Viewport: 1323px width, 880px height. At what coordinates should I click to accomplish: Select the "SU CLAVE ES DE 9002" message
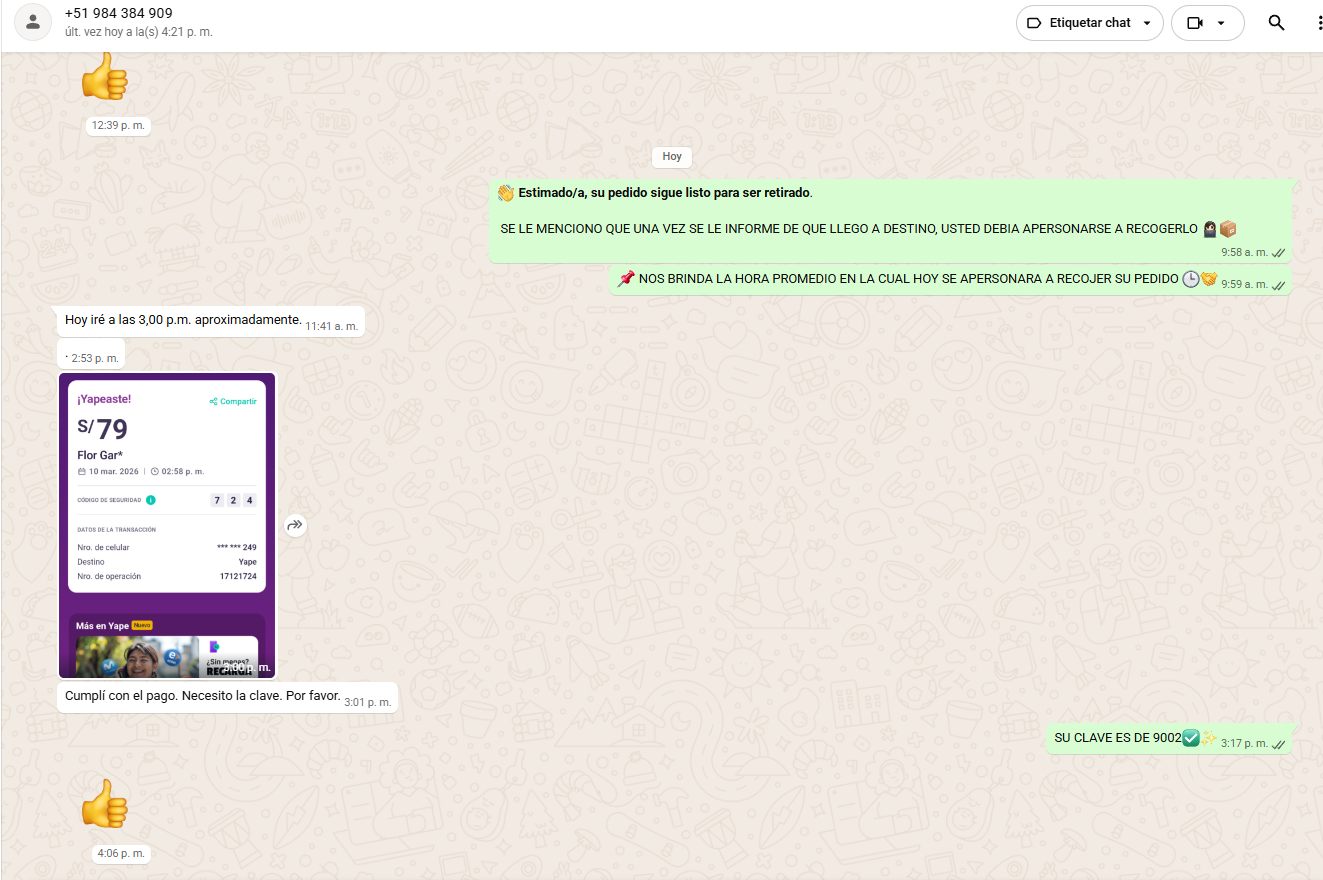[1117, 738]
